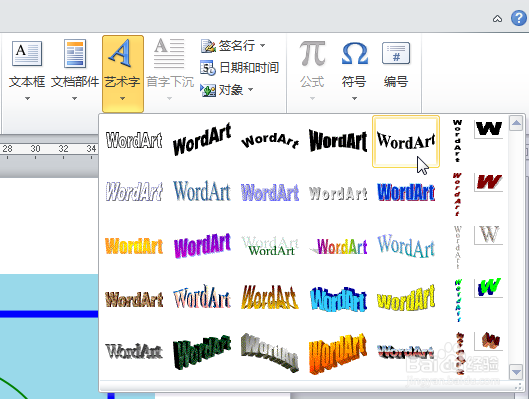Expand the Object dropdown arrow

coord(250,90)
